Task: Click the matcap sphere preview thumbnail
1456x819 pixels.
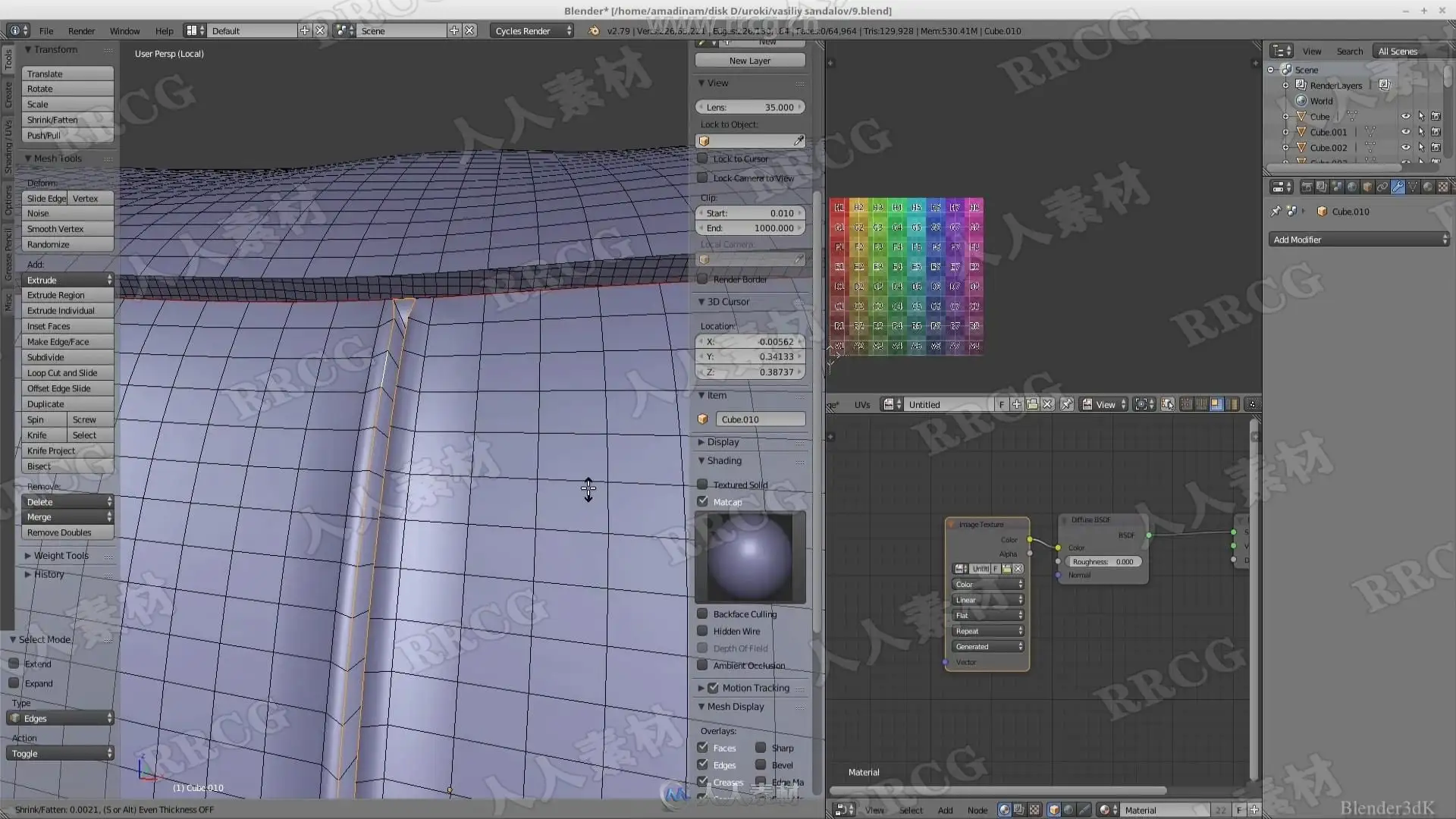Action: pyautogui.click(x=749, y=557)
